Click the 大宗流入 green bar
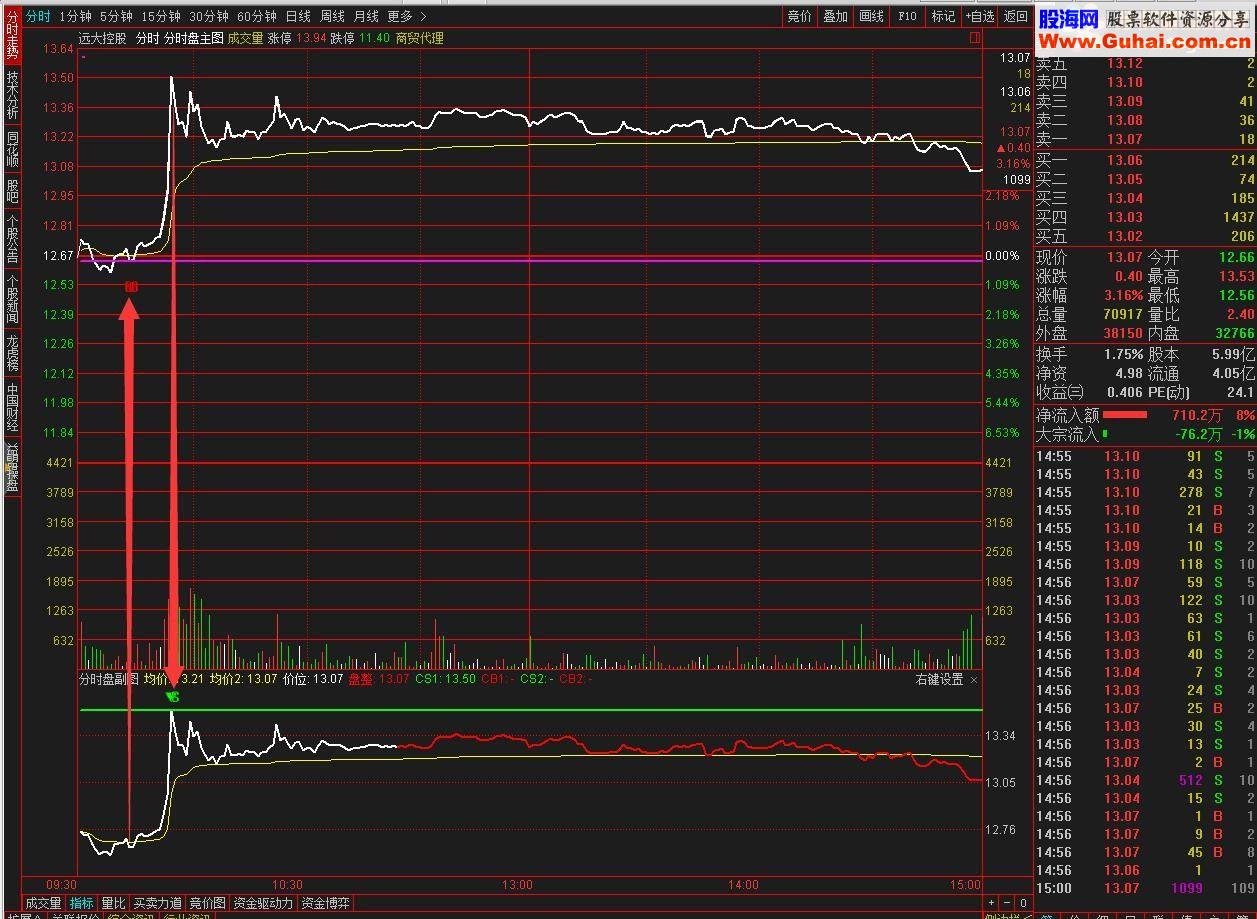Viewport: 1257px width, 919px height. point(1105,434)
